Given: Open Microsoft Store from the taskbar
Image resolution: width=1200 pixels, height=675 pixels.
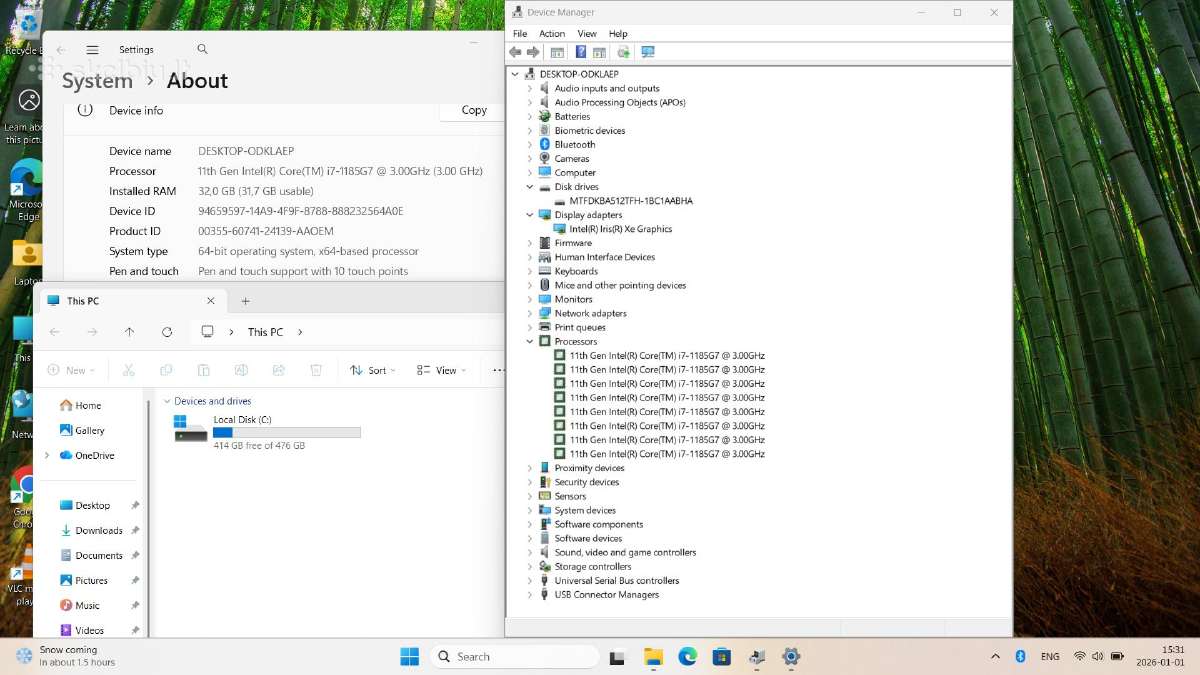Looking at the screenshot, I should (721, 656).
